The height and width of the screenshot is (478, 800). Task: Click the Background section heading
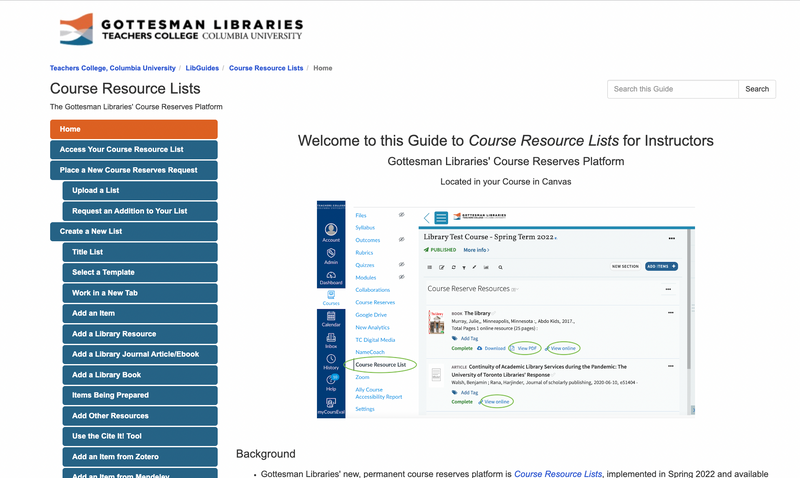tap(265, 454)
